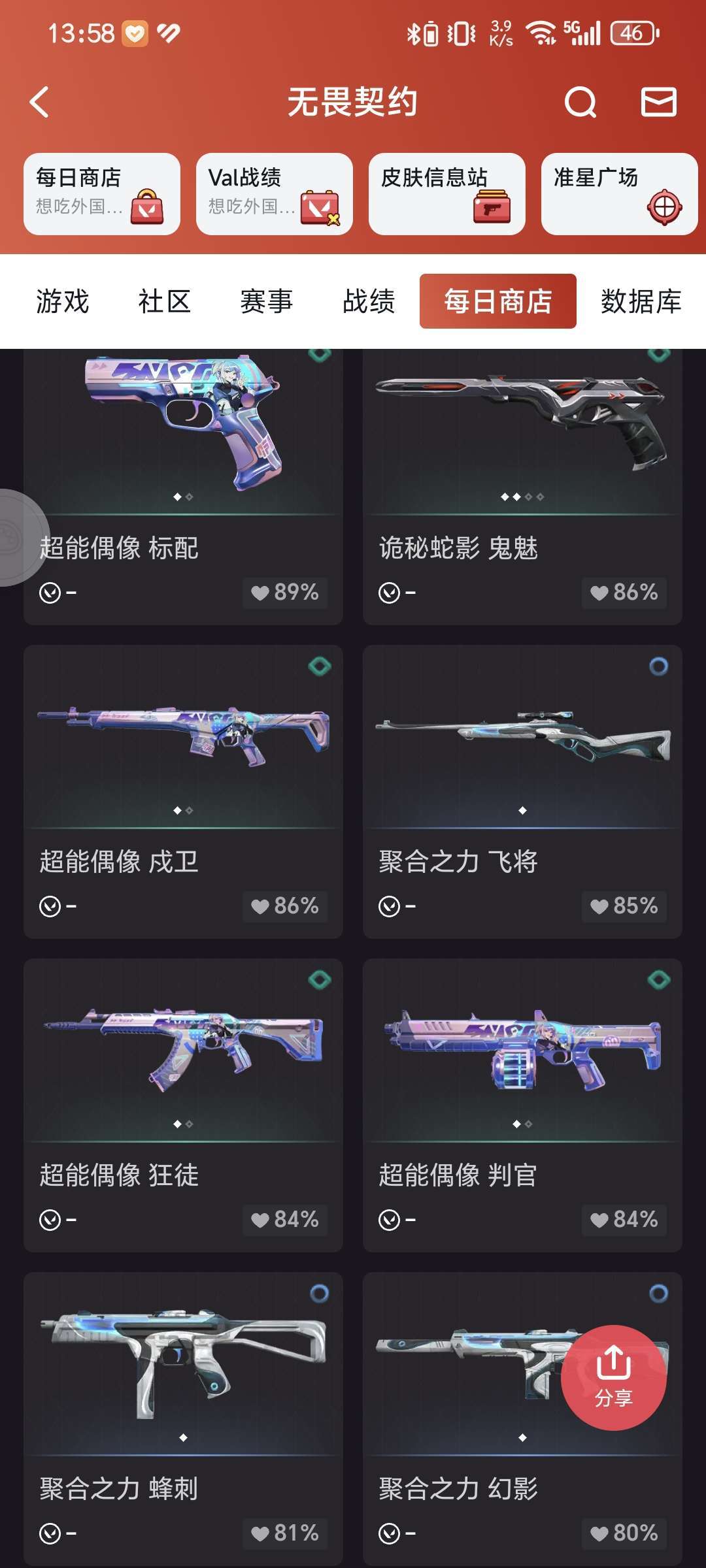Switch to the 数据库 tab
706x1568 pixels.
point(641,301)
